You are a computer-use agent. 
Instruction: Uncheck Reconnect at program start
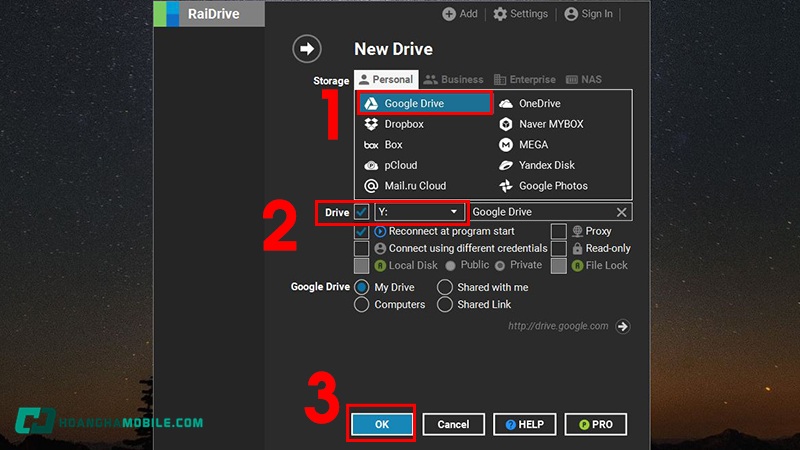point(361,231)
